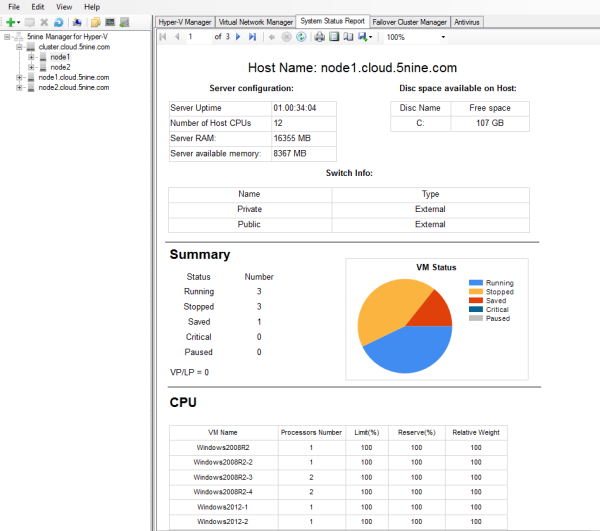
Task: Click the blue Running slice of pie chart
Action: click(411, 350)
